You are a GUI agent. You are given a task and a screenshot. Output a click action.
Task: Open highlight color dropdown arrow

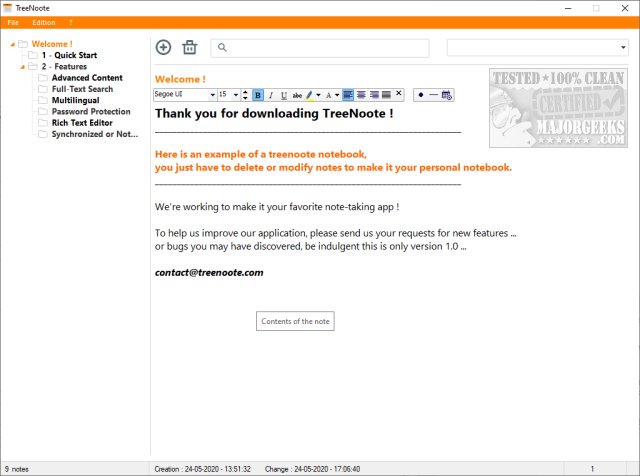coord(318,95)
